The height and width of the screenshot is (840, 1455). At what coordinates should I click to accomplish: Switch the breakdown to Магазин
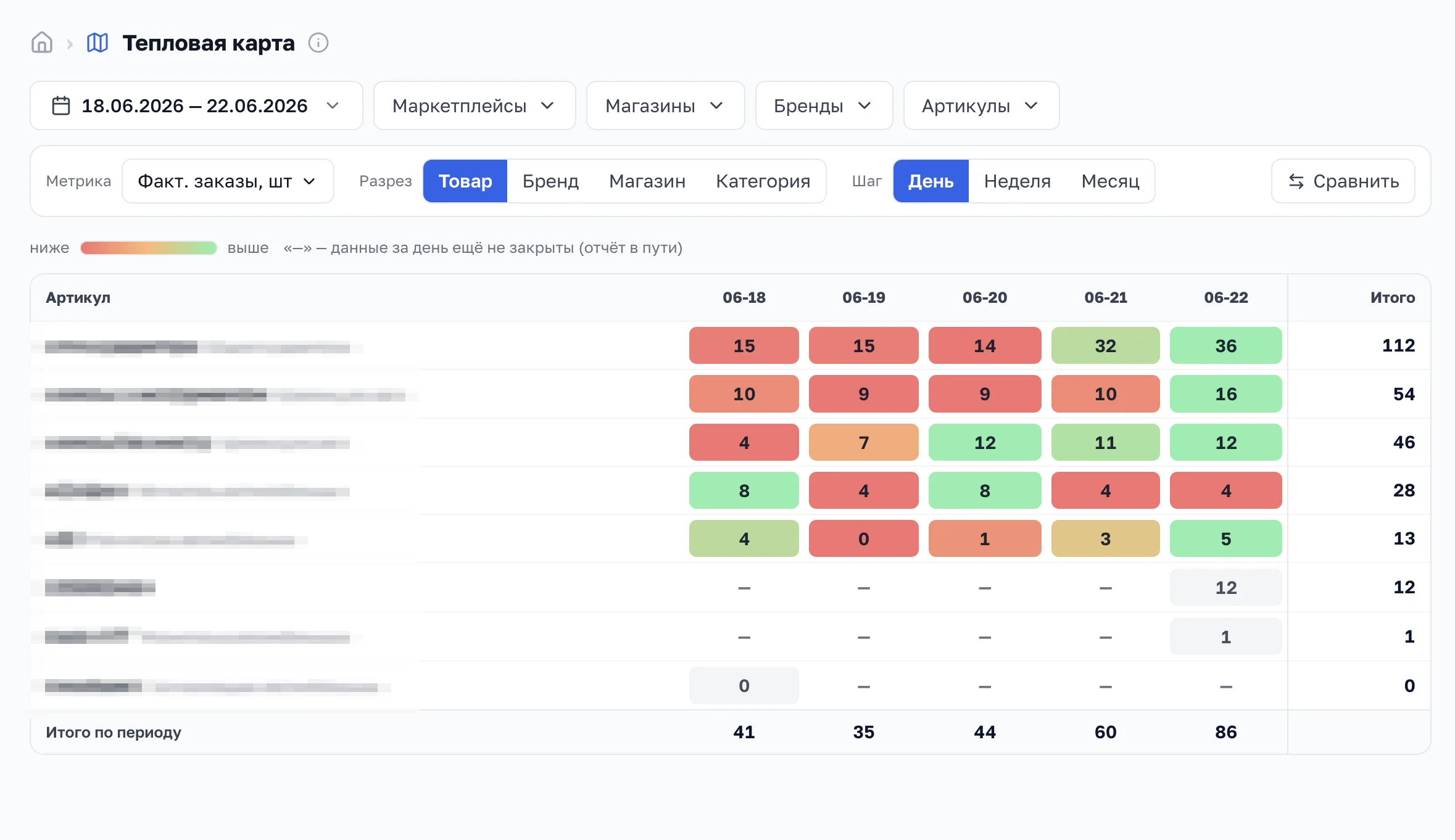pyautogui.click(x=647, y=181)
